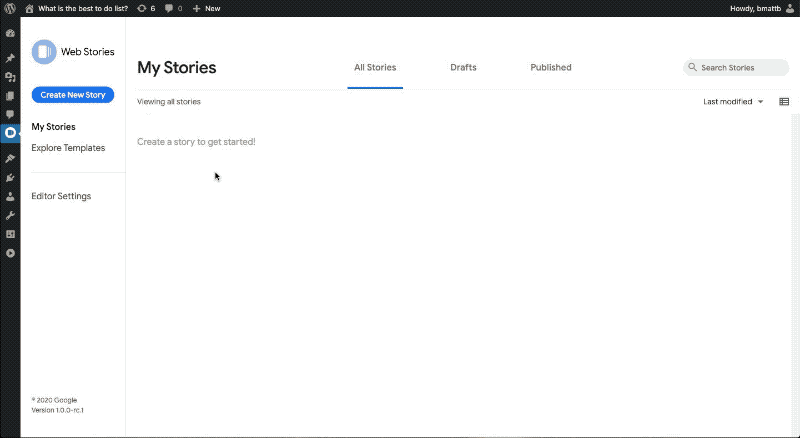This screenshot has height=438, width=800.
Task: Click the 'Web Stories' title text
Action: [x=88, y=52]
